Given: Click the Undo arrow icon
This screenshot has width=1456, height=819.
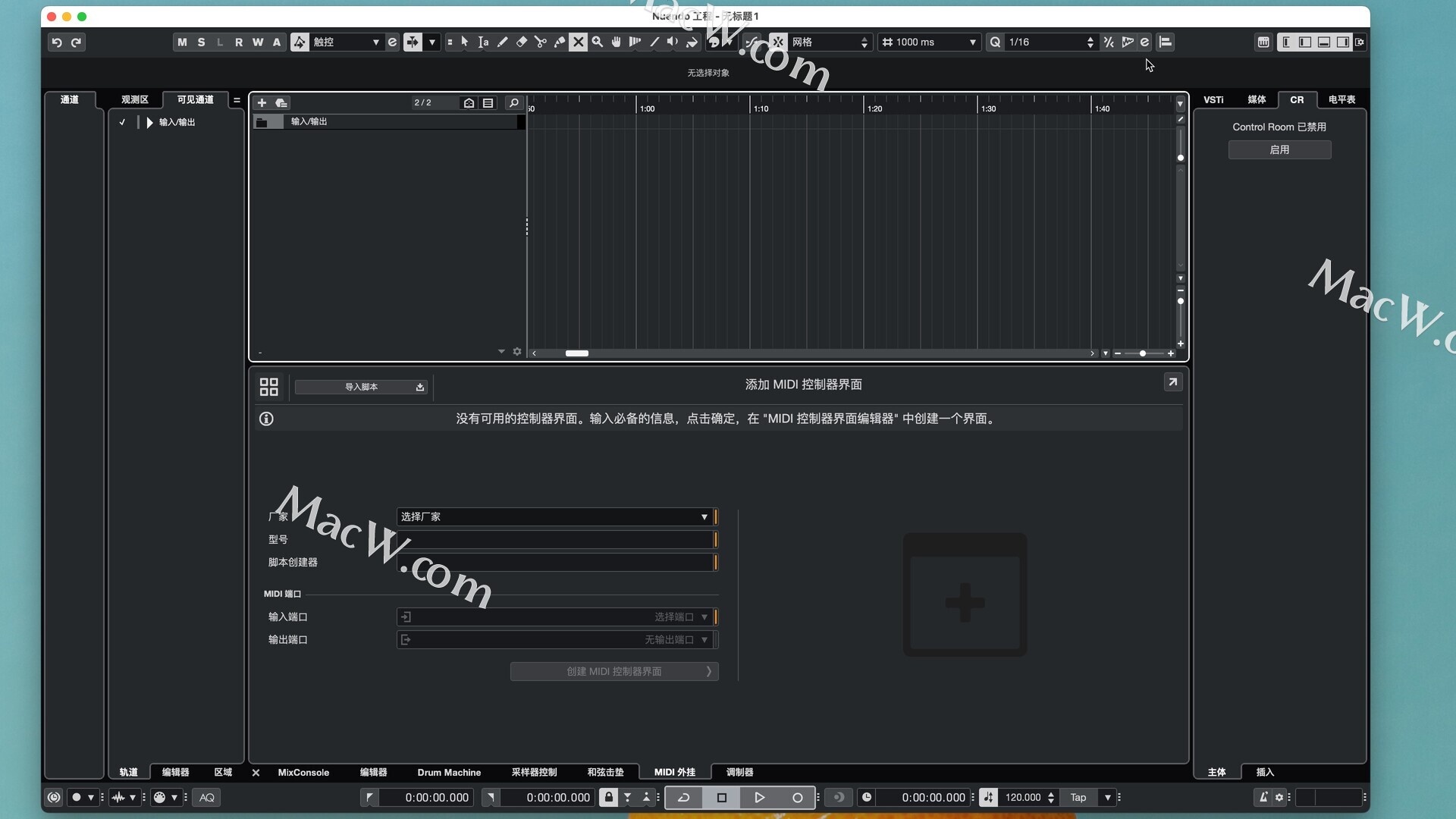Looking at the screenshot, I should click(57, 42).
